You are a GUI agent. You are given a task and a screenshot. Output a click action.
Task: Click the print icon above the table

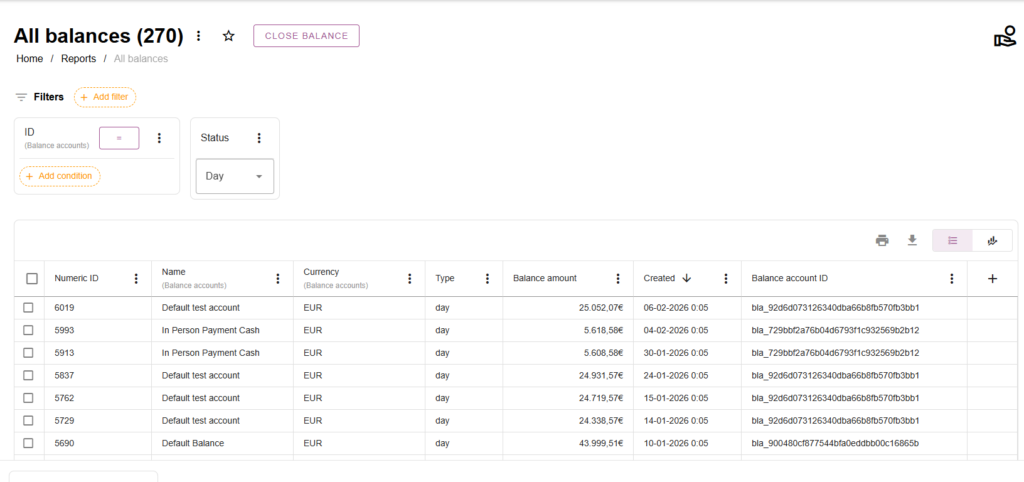coord(882,240)
